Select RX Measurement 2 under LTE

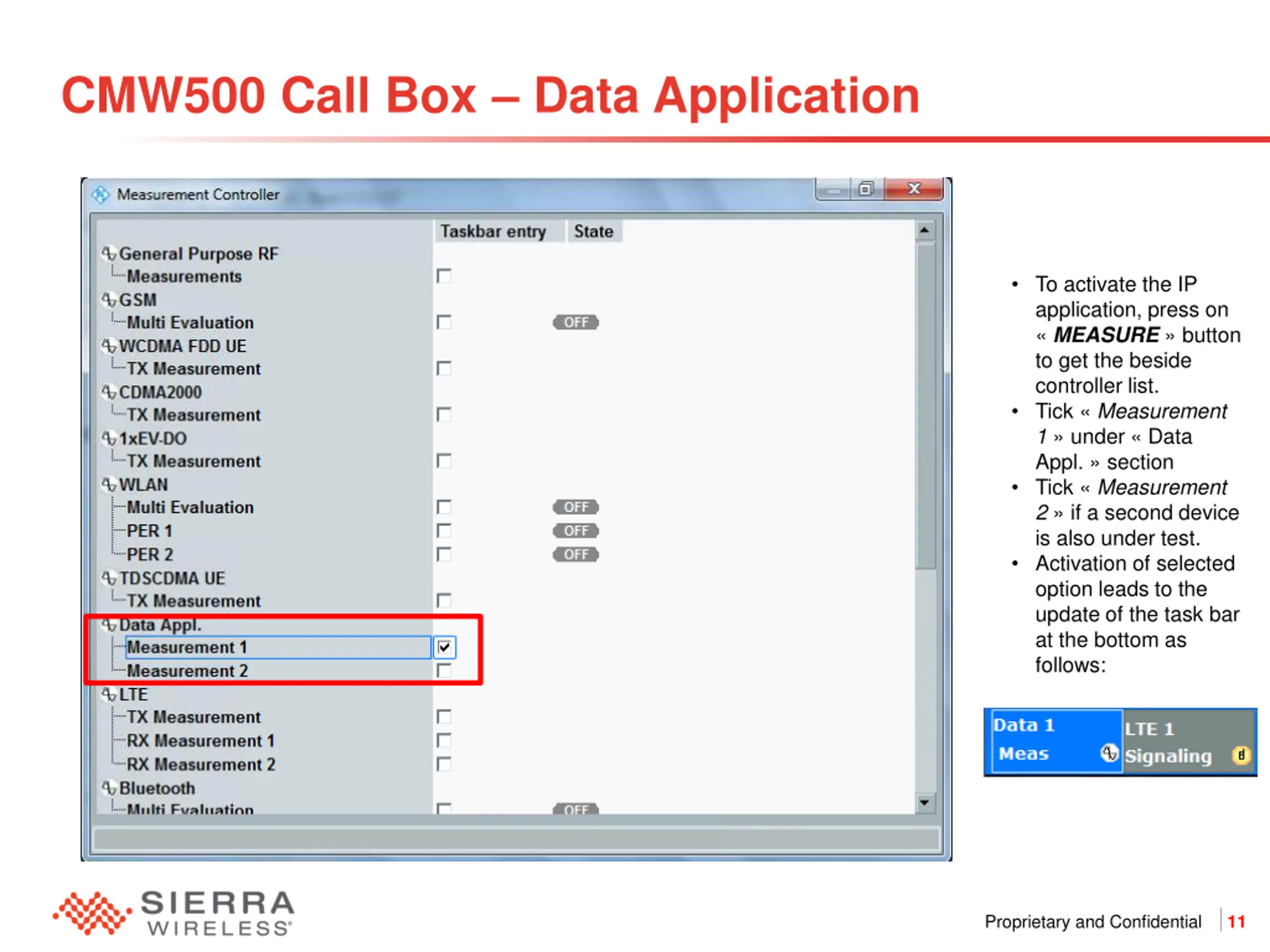click(x=201, y=765)
